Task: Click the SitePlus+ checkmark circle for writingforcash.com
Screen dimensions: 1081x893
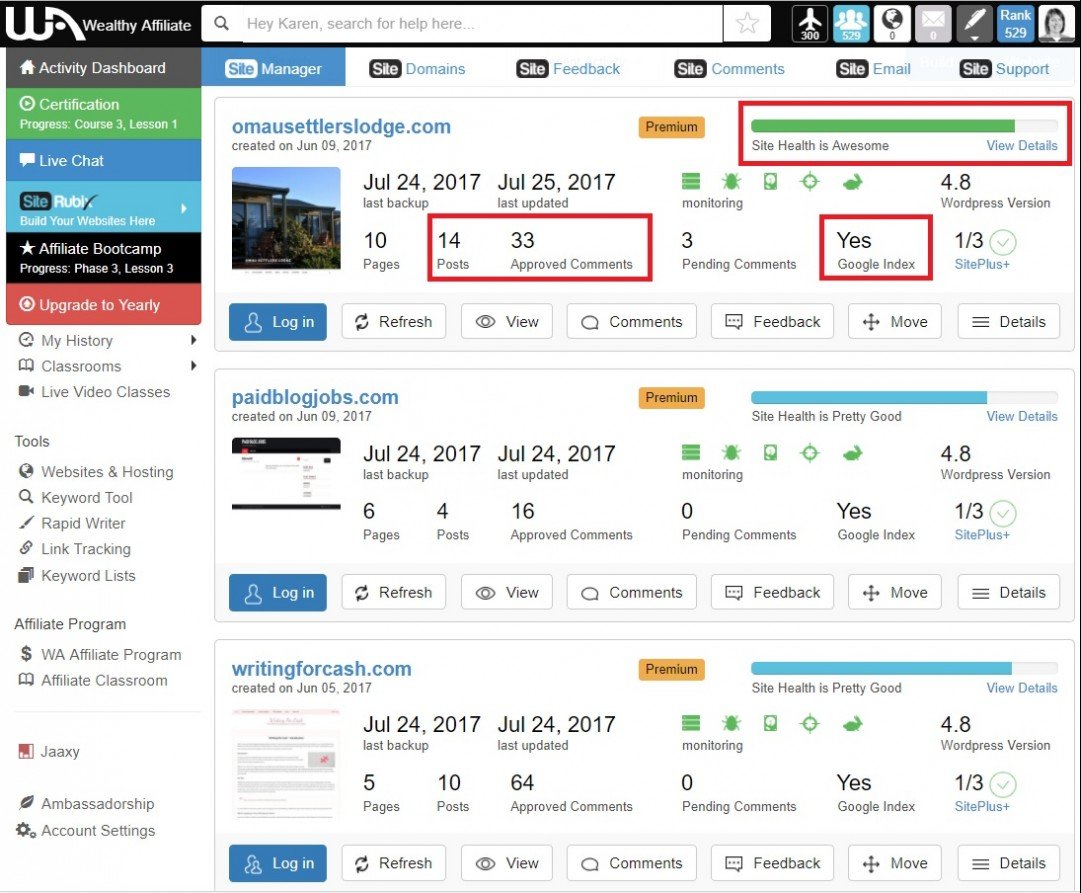Action: coord(1002,784)
